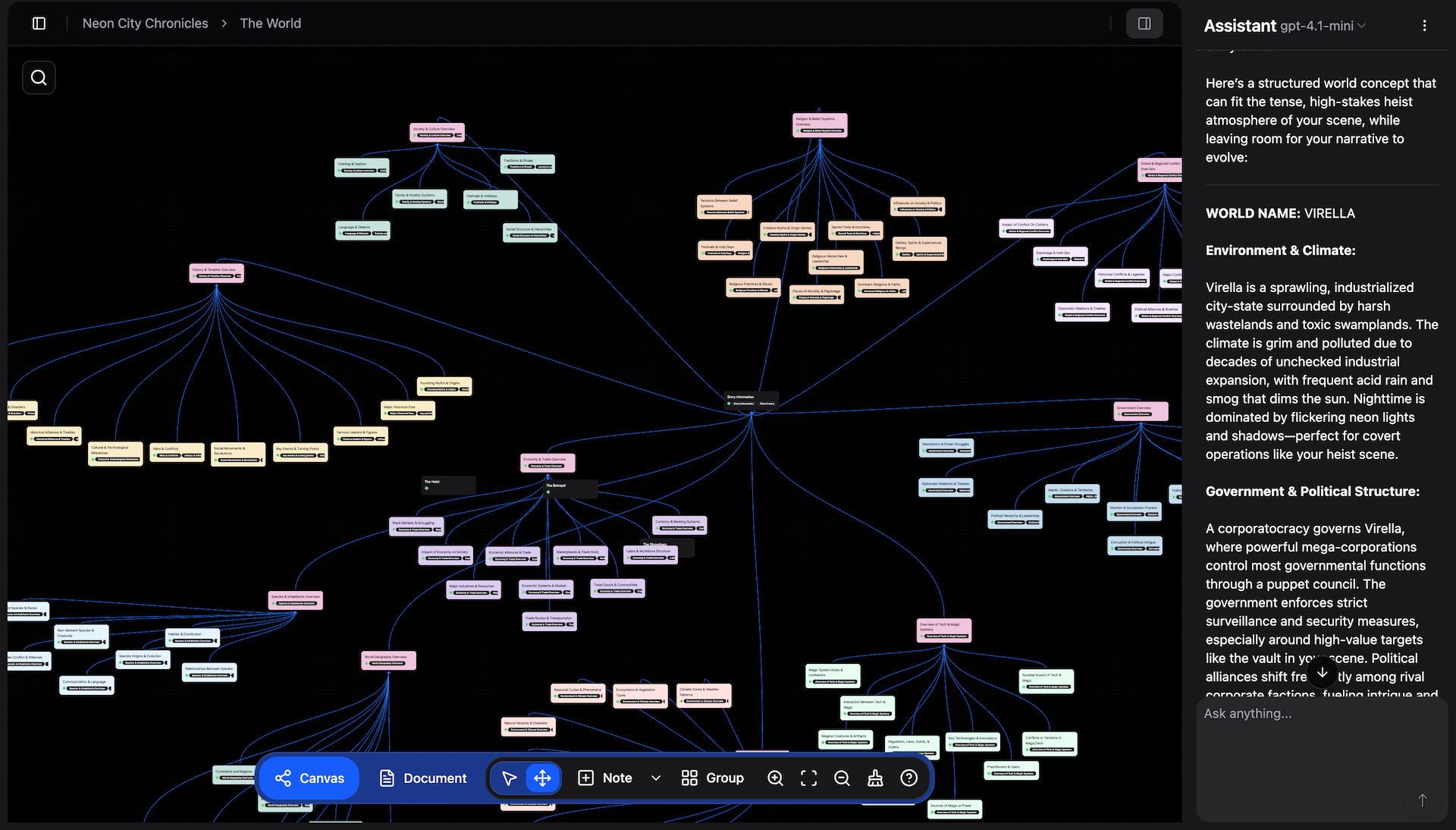Select the Canvas tab
This screenshot has width=1456, height=830.
click(309, 778)
